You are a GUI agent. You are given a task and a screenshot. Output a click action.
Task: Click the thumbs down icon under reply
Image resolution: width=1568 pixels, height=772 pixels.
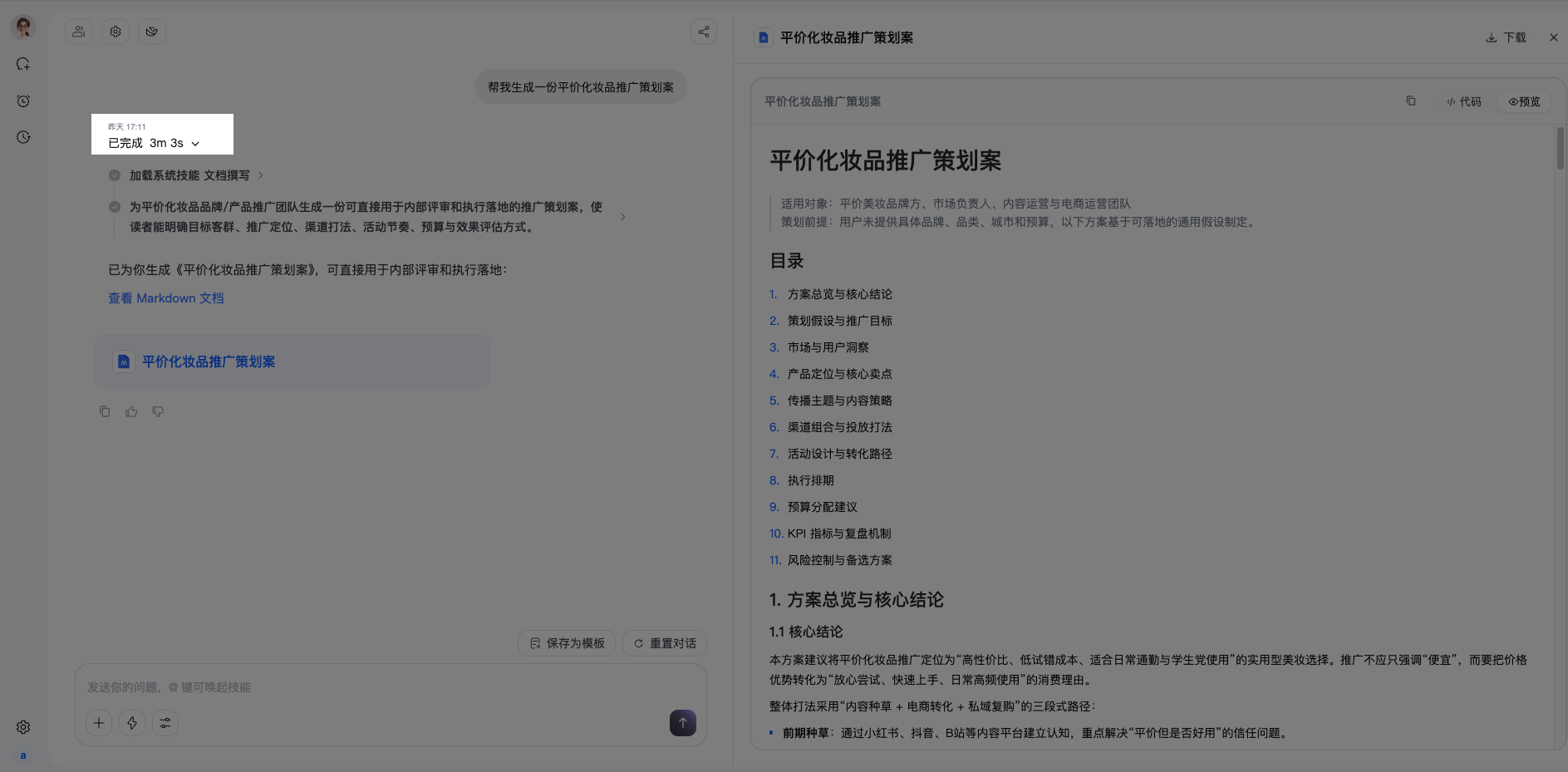[158, 411]
